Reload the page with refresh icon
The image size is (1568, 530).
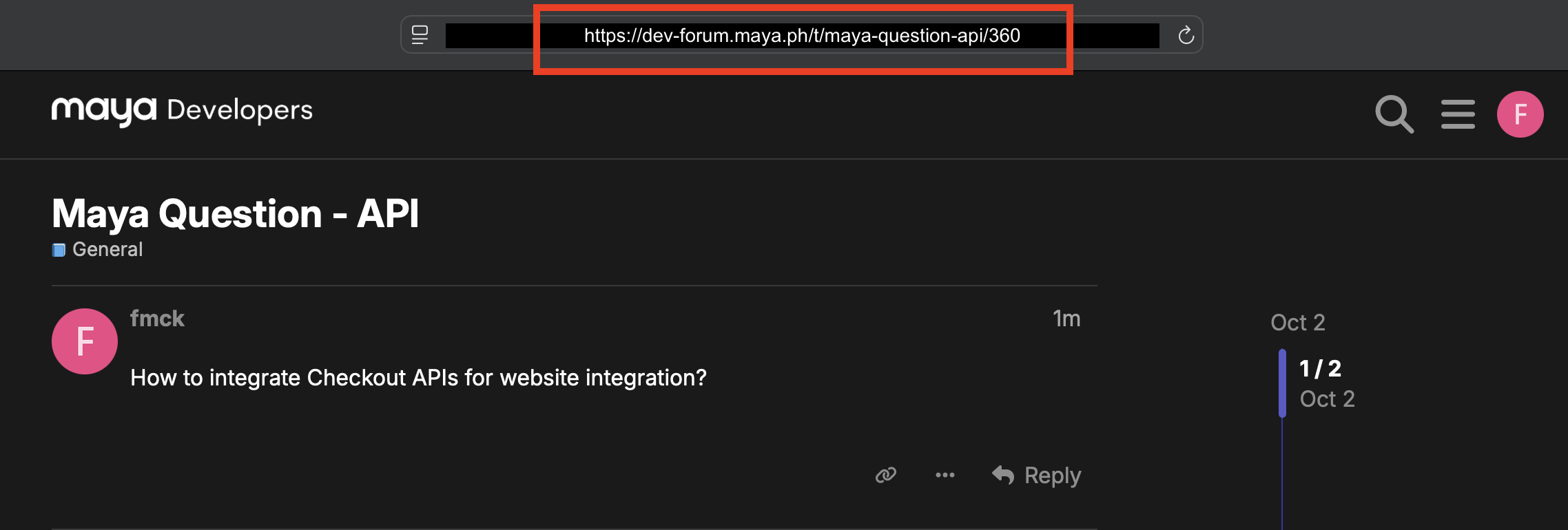[1185, 35]
